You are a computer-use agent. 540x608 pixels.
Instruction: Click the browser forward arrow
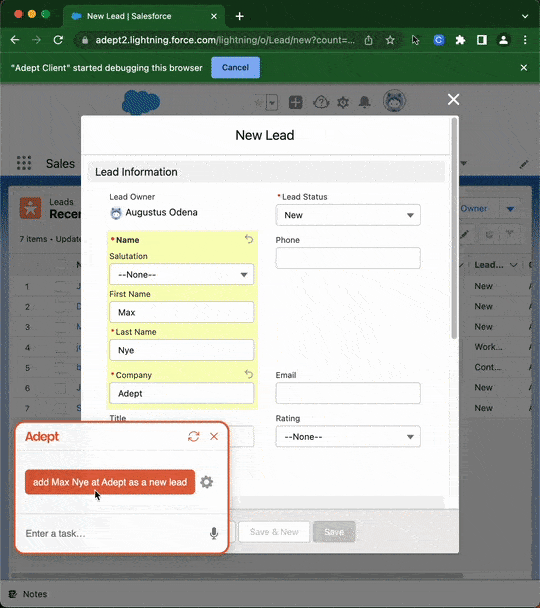[x=36, y=40]
